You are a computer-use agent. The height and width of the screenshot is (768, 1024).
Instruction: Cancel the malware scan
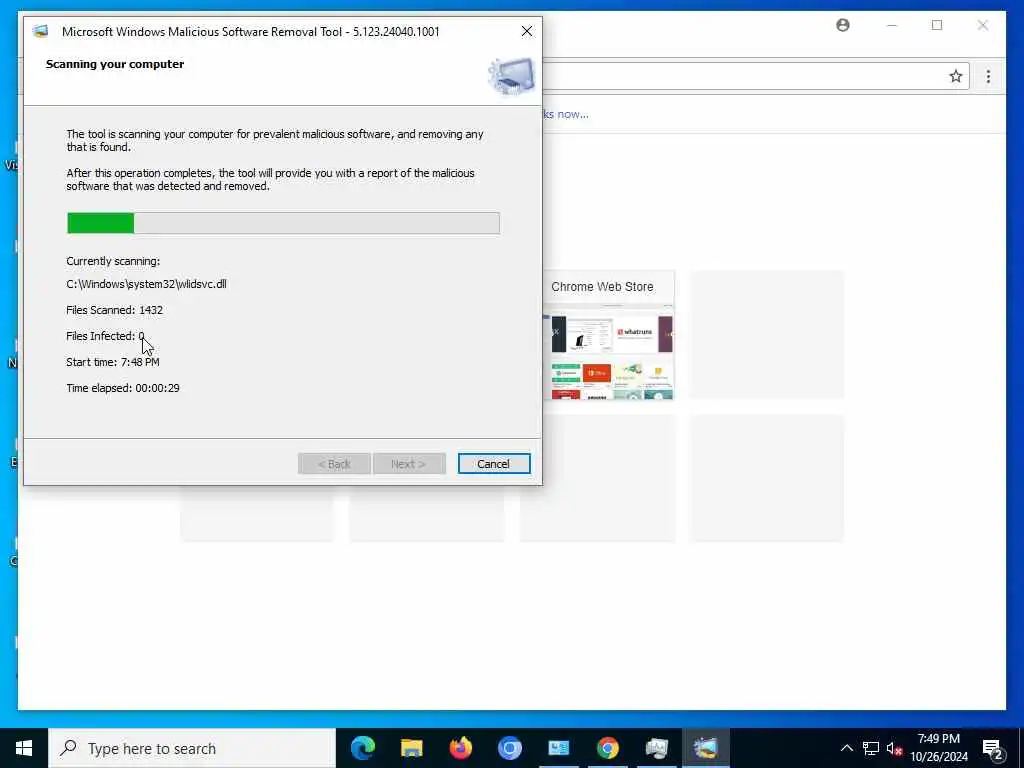click(x=494, y=464)
